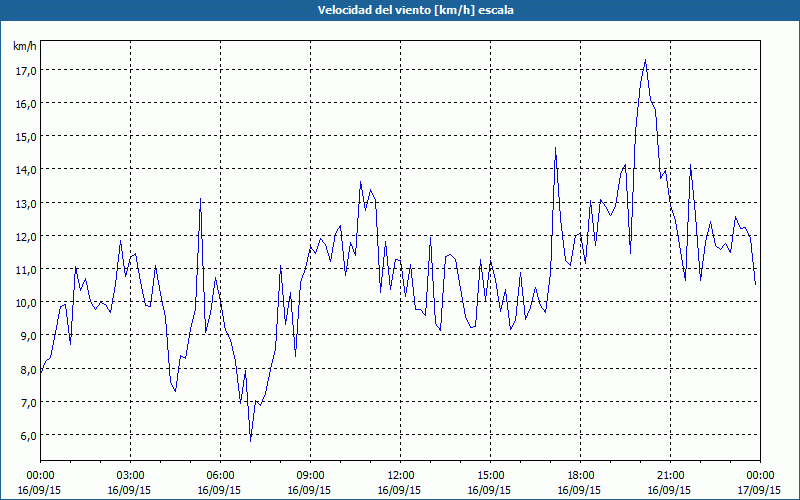Click the 8,0 y-axis value
This screenshot has height=500, width=800.
(x=28, y=369)
